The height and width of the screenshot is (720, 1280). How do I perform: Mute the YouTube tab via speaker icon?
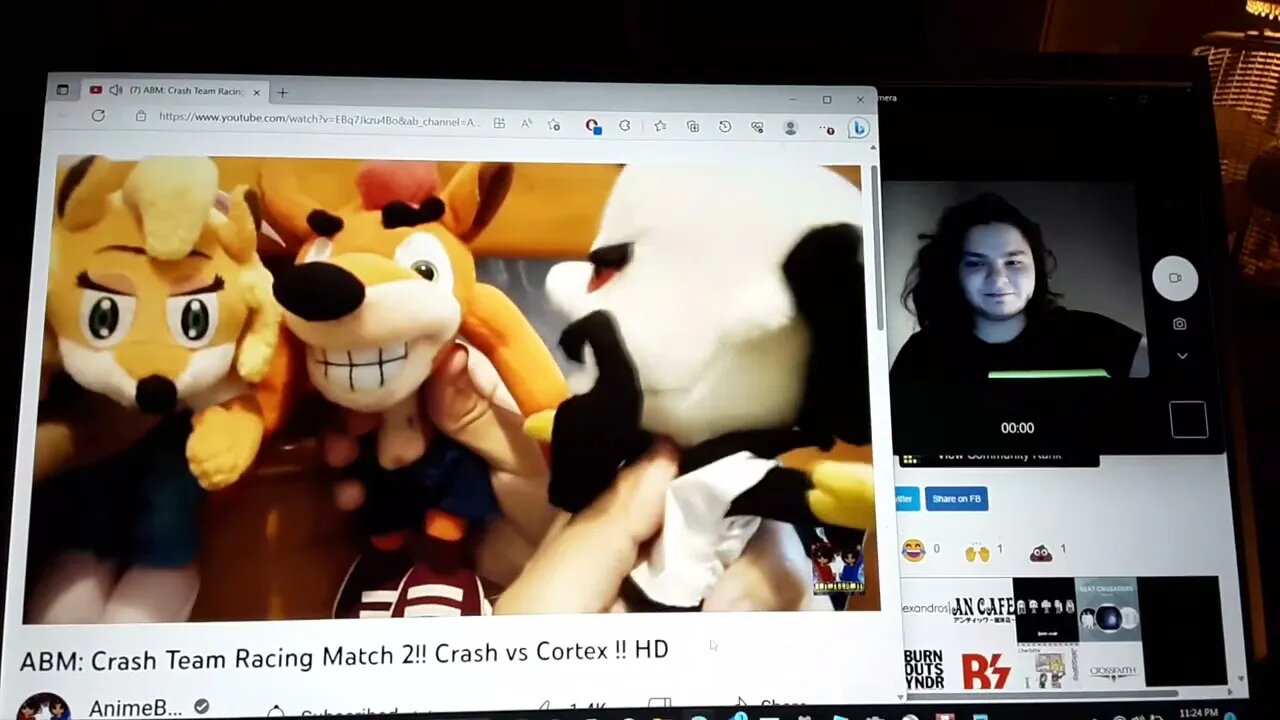[116, 90]
